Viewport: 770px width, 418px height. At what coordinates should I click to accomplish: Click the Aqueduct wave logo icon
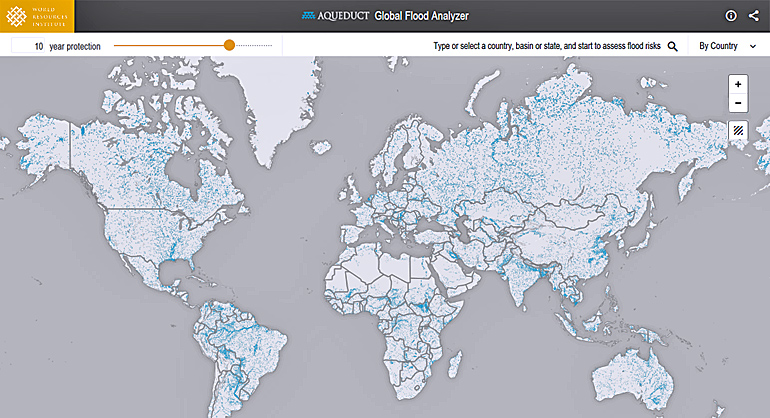308,16
